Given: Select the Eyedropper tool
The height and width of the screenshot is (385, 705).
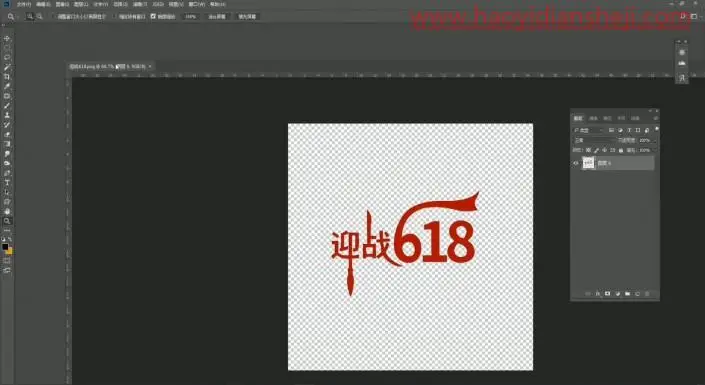Looking at the screenshot, I should click(7, 86).
